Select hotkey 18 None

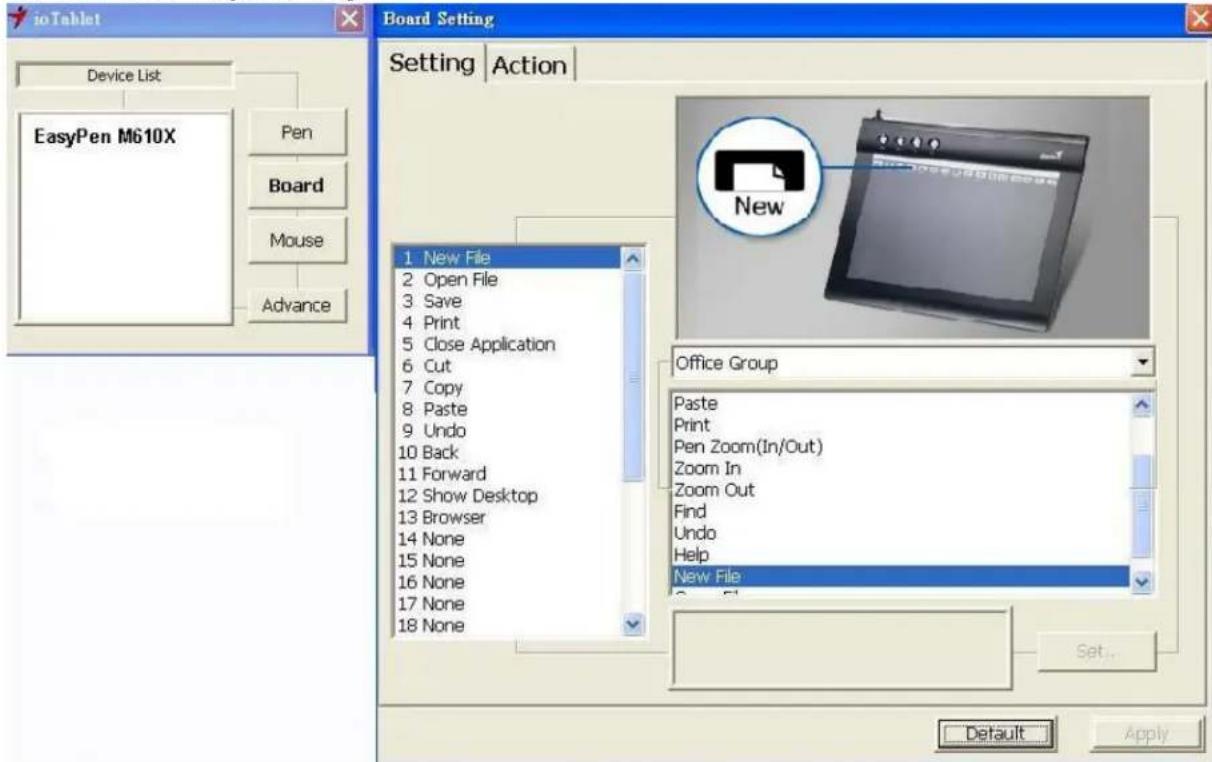(508, 626)
